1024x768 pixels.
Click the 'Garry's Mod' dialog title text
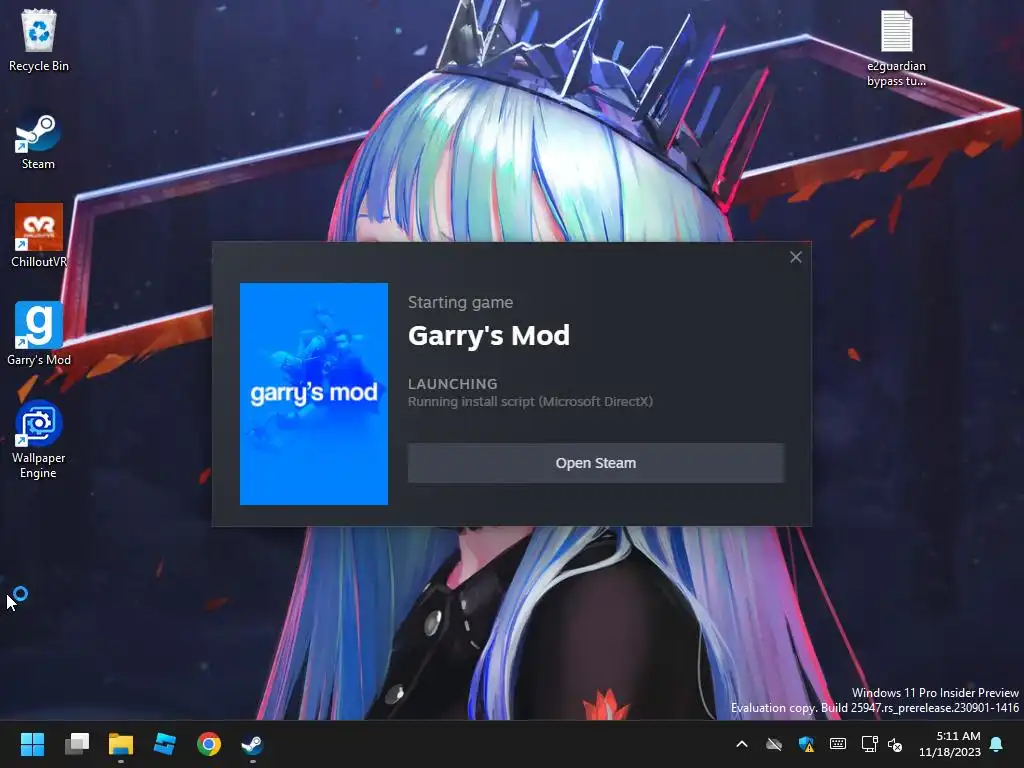click(x=488, y=336)
